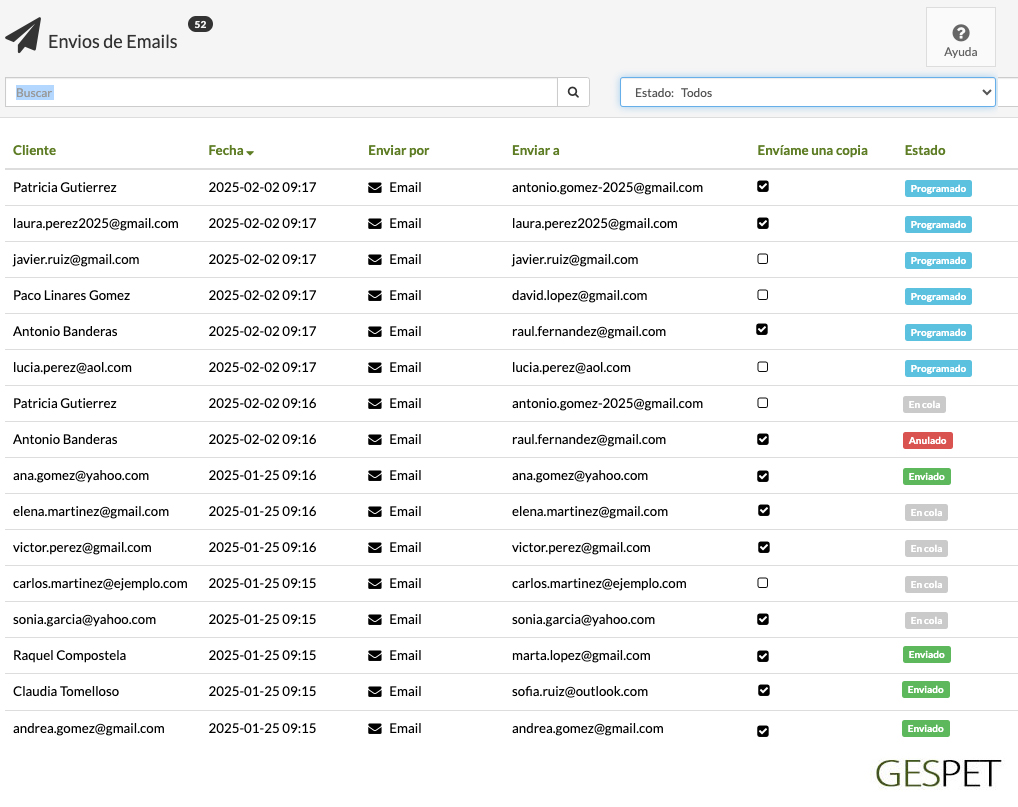
Task: Select client name Claudia Tomelloso
Action: coord(66,691)
